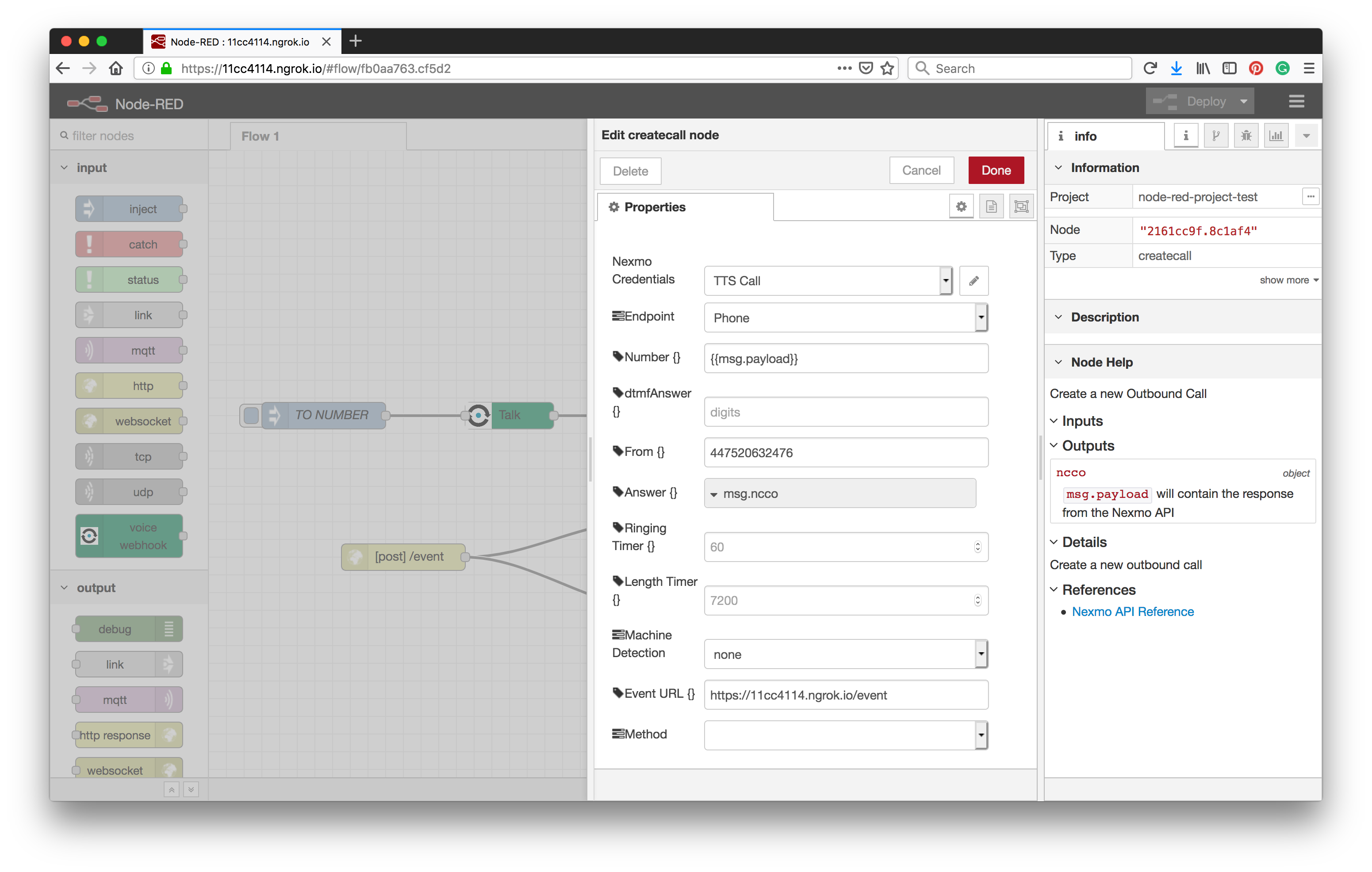
Task: Click the site information icon
Action: [148, 69]
